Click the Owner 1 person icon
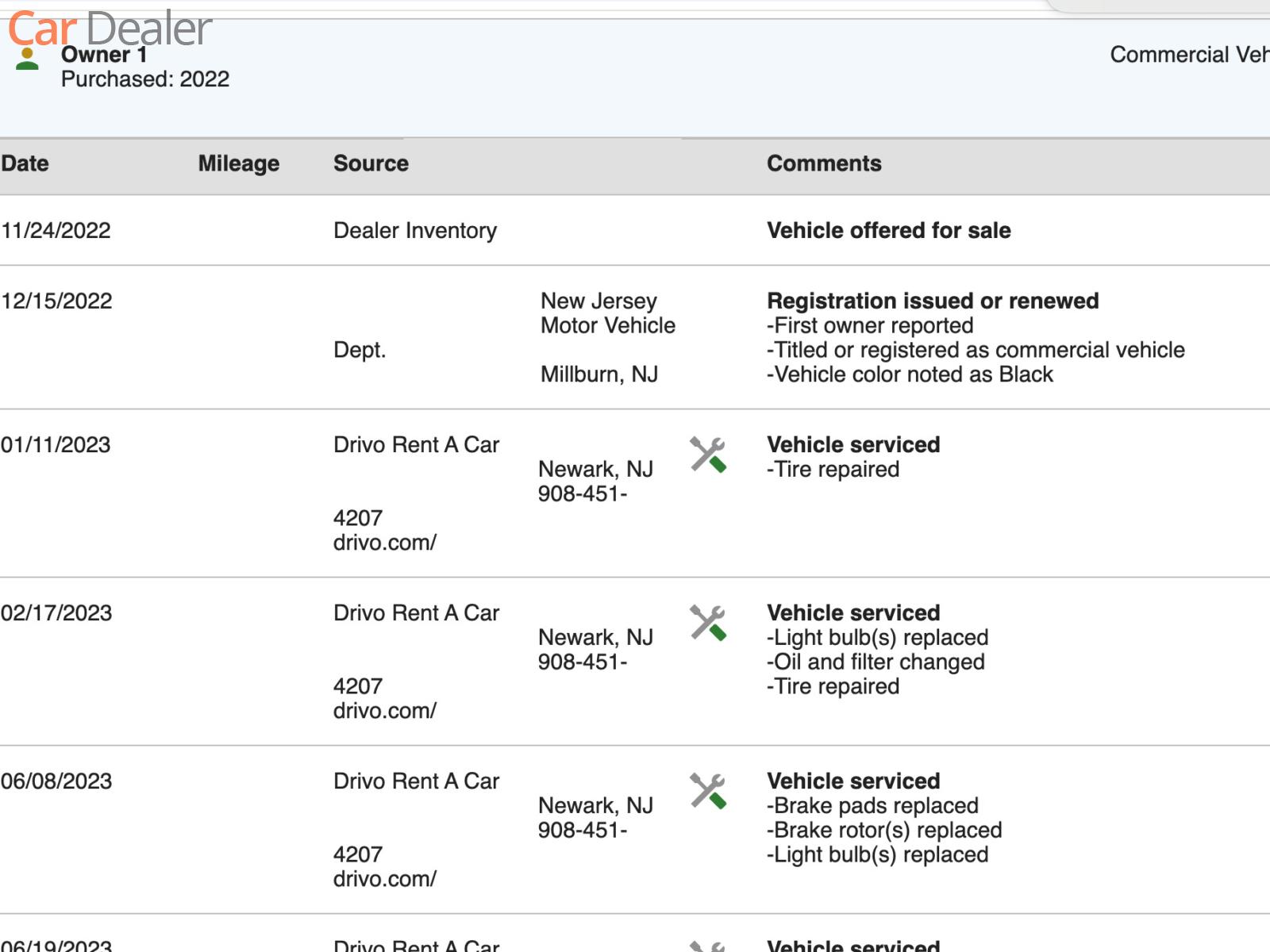Screen dimensions: 1270x952 tap(27, 59)
